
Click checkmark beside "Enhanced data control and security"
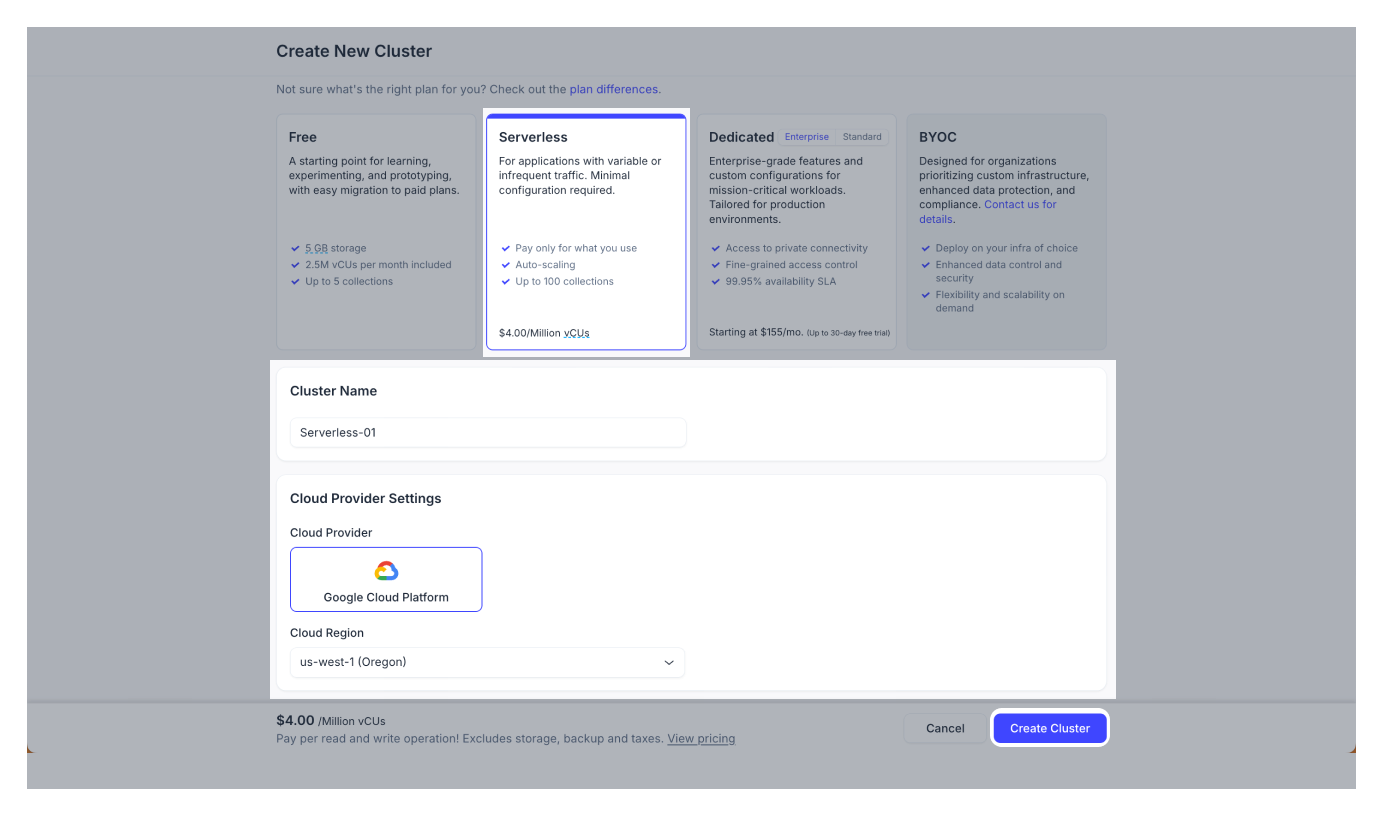926,265
